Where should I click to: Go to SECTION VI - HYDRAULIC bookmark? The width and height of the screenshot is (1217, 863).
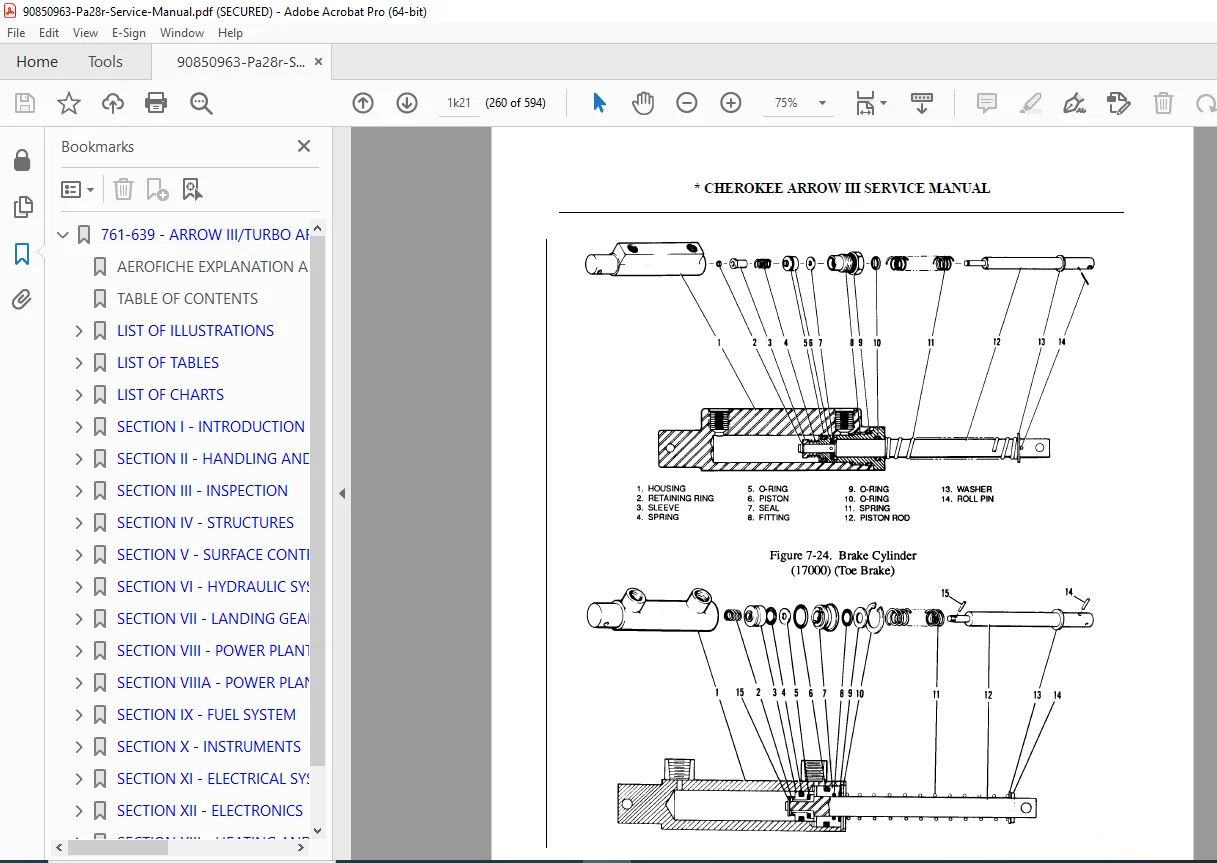coord(213,587)
